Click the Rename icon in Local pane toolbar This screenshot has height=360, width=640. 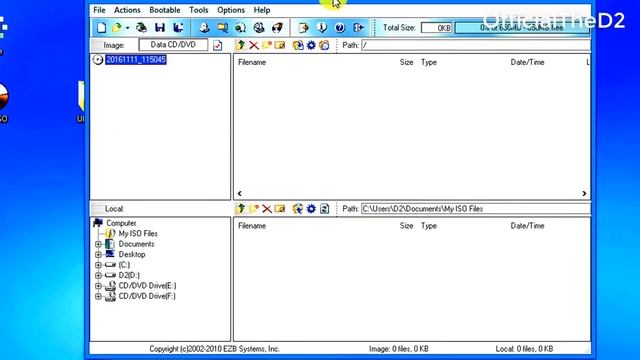click(280, 209)
